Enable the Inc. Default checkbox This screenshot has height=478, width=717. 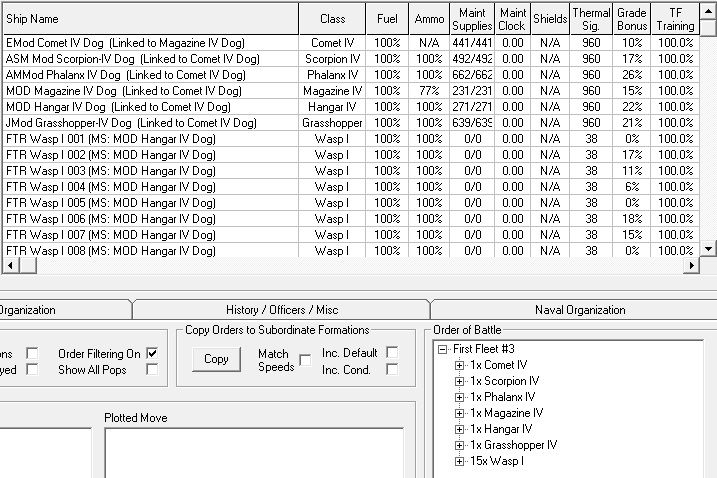392,352
